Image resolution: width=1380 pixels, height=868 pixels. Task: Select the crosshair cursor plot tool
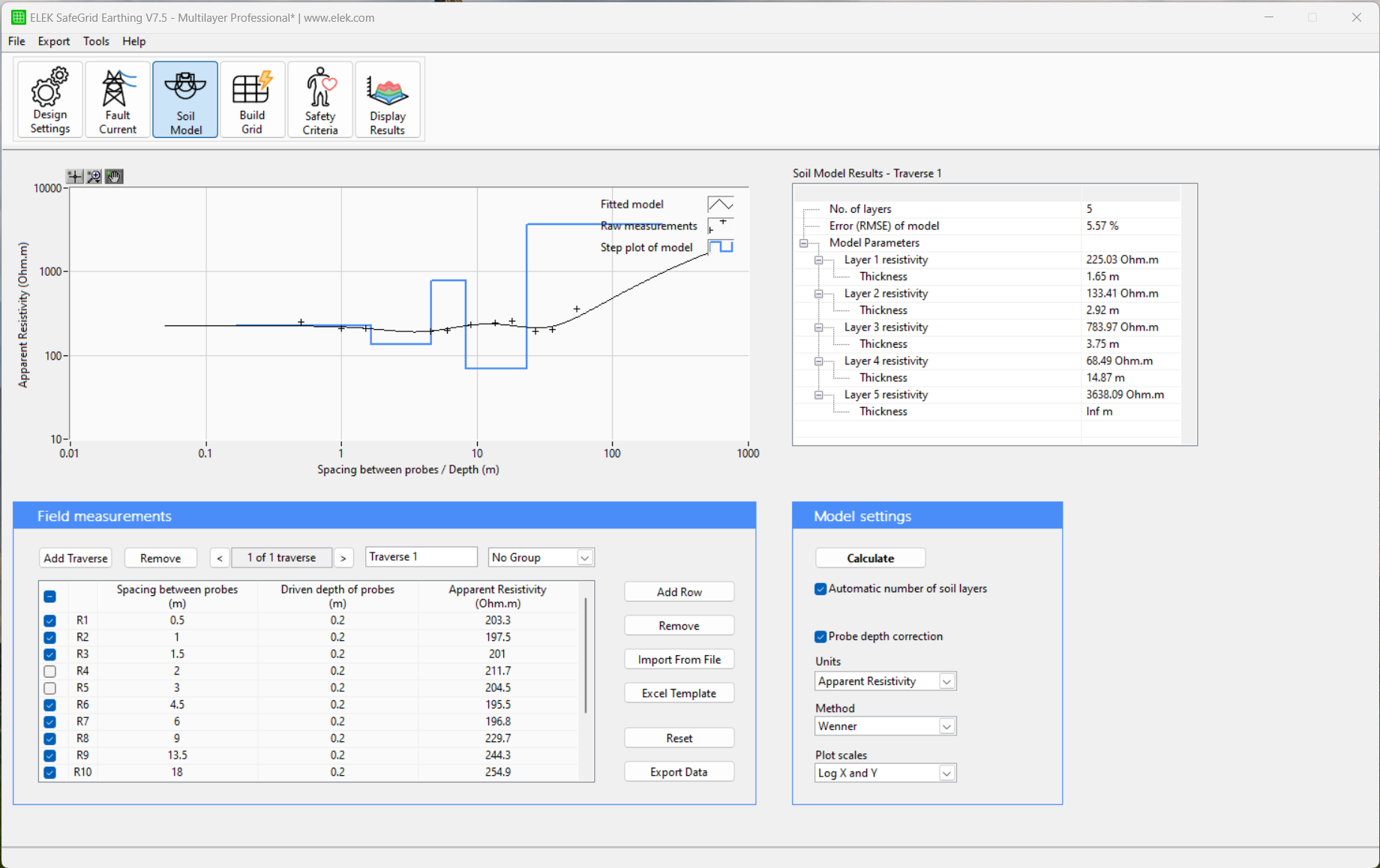tap(74, 176)
